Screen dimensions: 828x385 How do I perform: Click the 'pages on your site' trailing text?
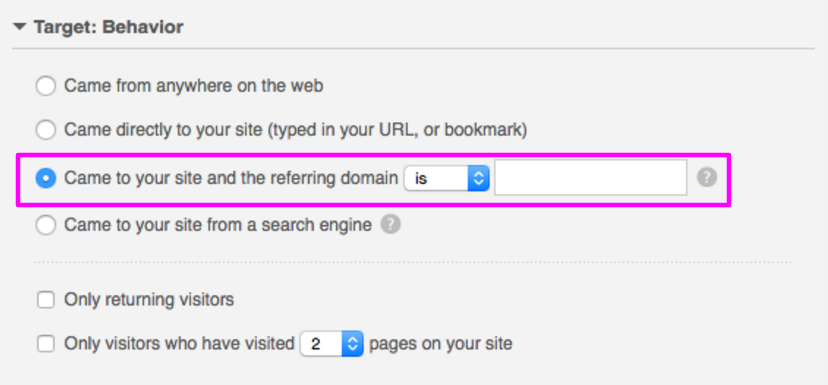click(x=440, y=344)
